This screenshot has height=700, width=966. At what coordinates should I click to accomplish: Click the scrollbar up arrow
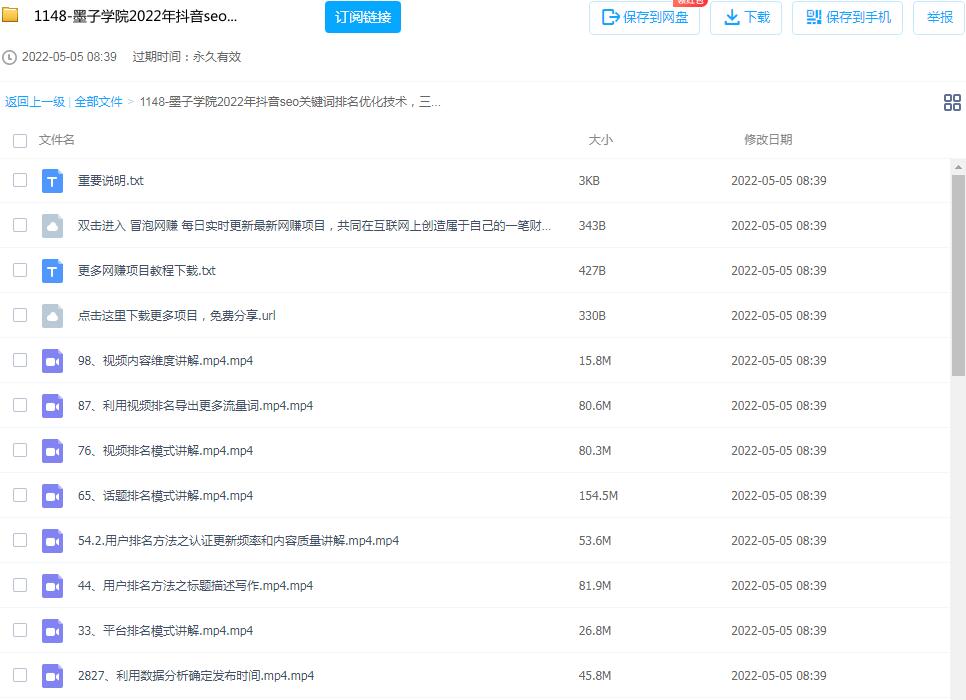pos(958,166)
